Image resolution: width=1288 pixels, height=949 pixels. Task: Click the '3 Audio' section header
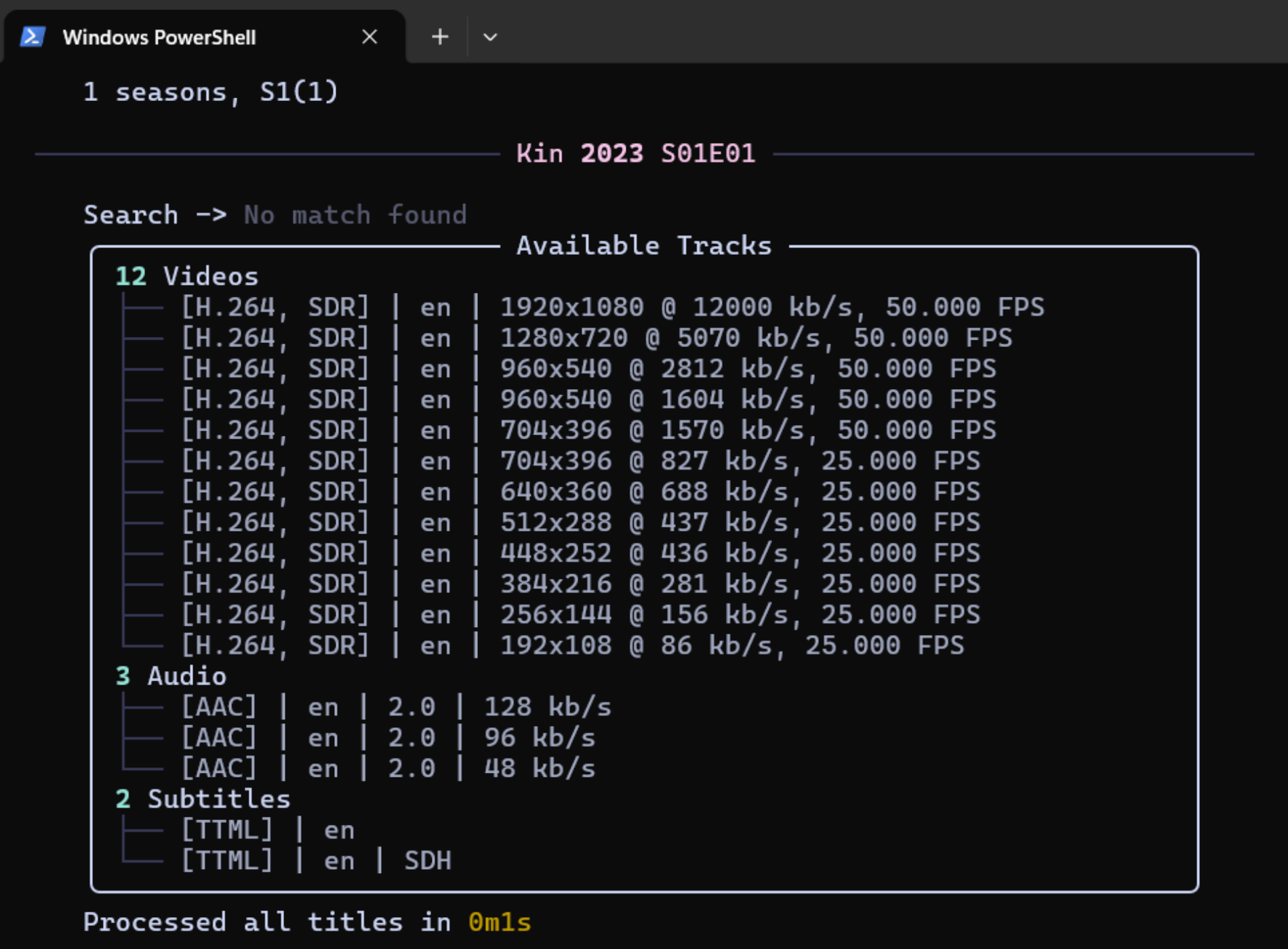pos(171,677)
